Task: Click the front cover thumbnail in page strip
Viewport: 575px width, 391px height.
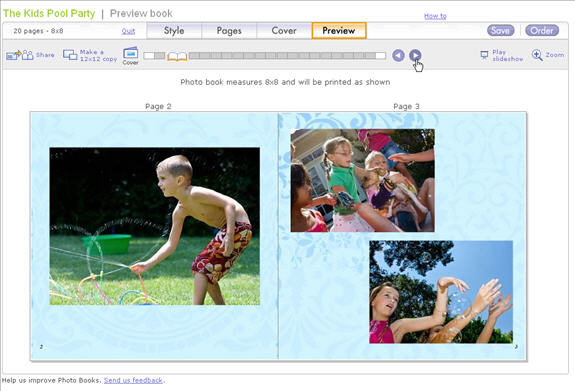Action: pos(149,56)
